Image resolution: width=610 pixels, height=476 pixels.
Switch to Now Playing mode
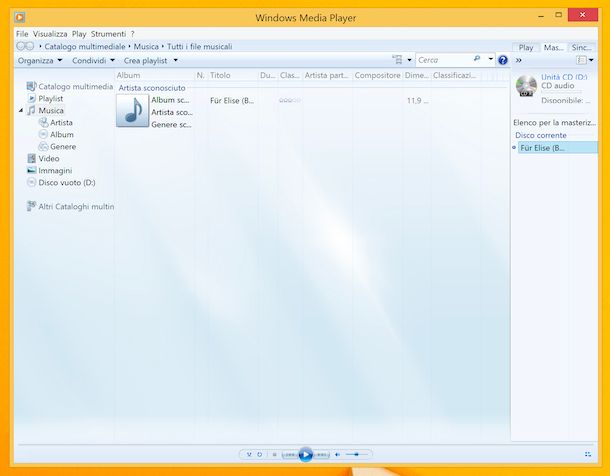click(588, 454)
